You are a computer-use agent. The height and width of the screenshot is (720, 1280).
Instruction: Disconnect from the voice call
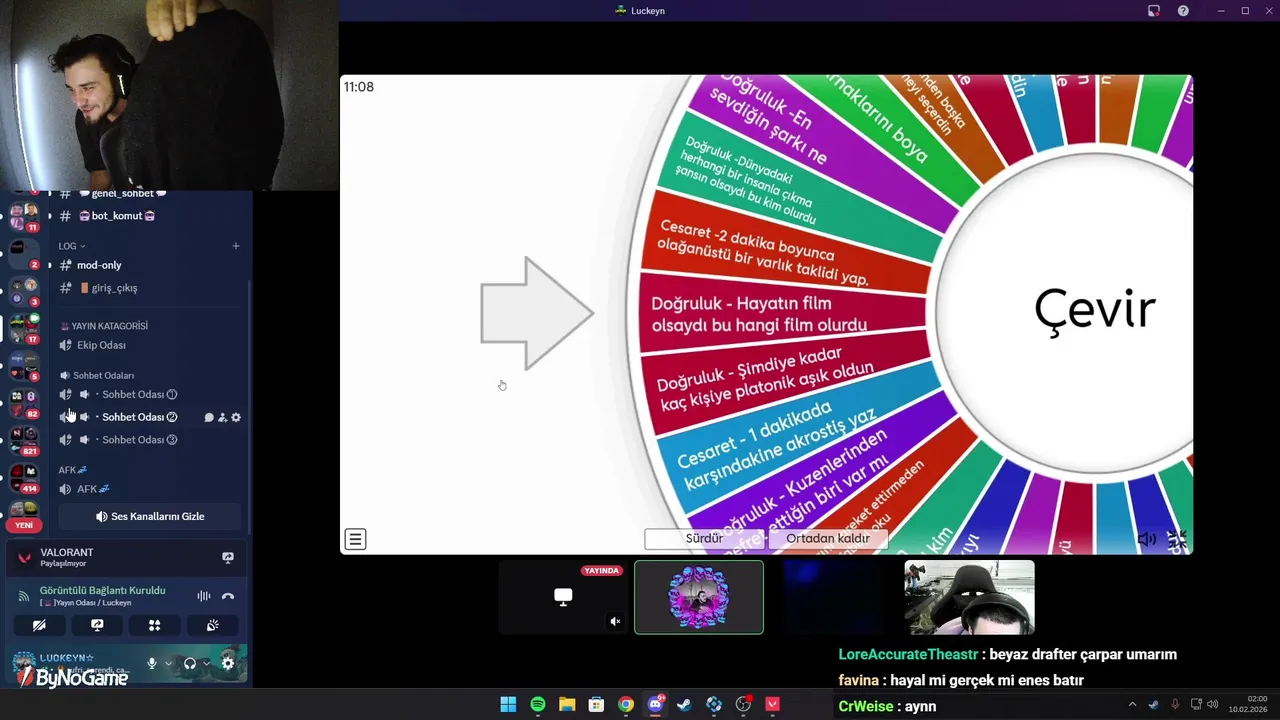[x=228, y=596]
